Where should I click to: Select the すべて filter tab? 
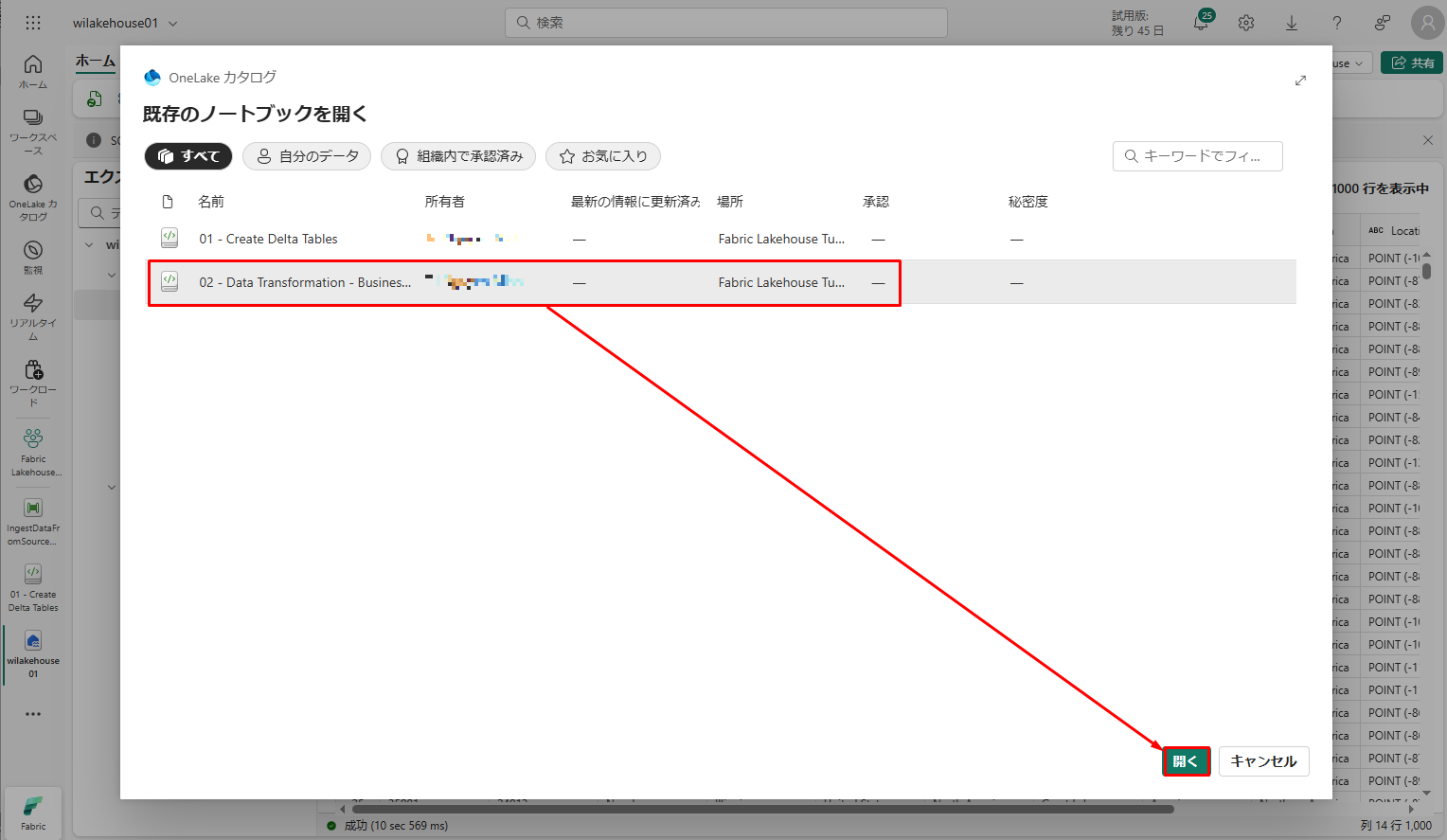point(188,156)
